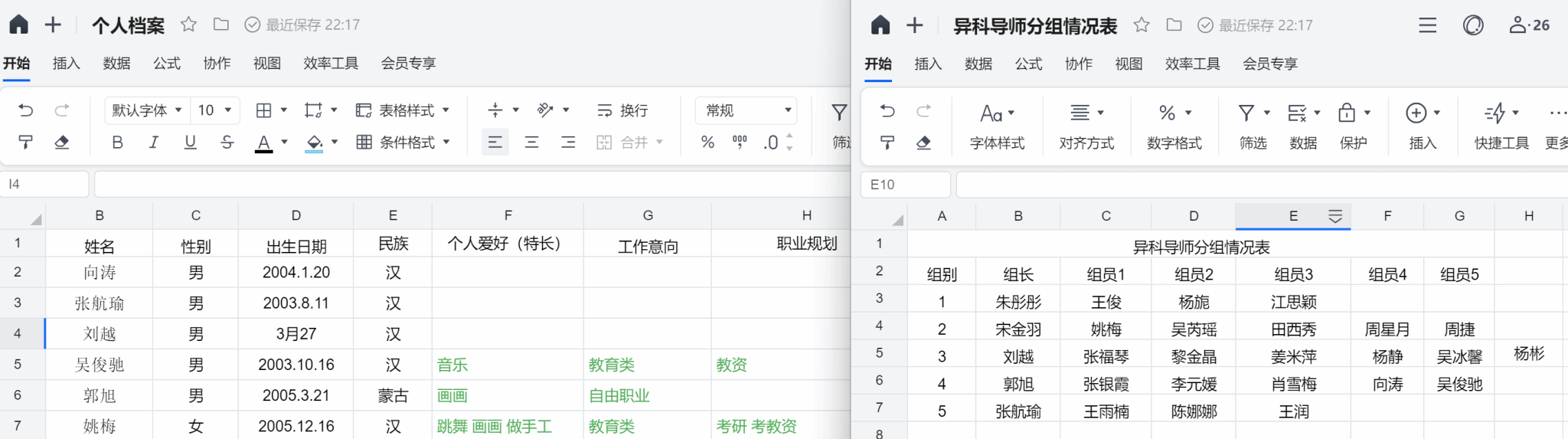1568x439 pixels.
Task: Select format painter in 个人档案 window
Action: coord(25,143)
